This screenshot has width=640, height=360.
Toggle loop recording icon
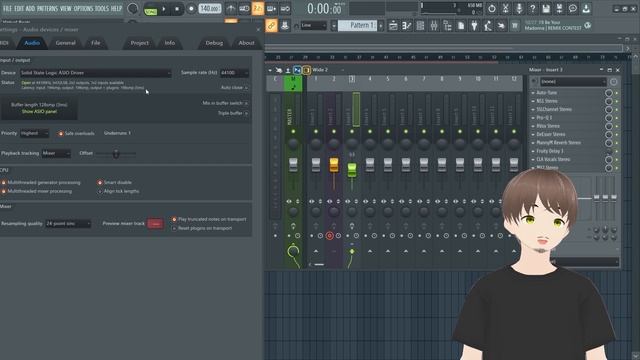285,9
